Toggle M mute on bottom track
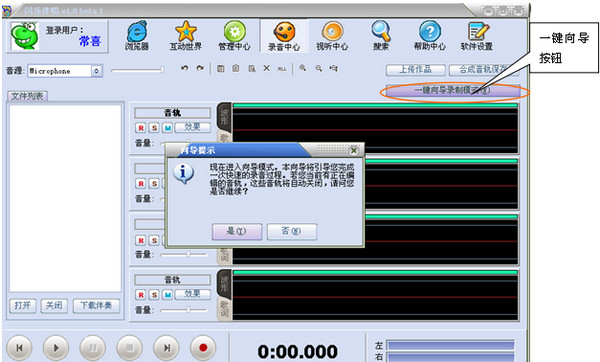The image size is (600, 362). point(167,295)
